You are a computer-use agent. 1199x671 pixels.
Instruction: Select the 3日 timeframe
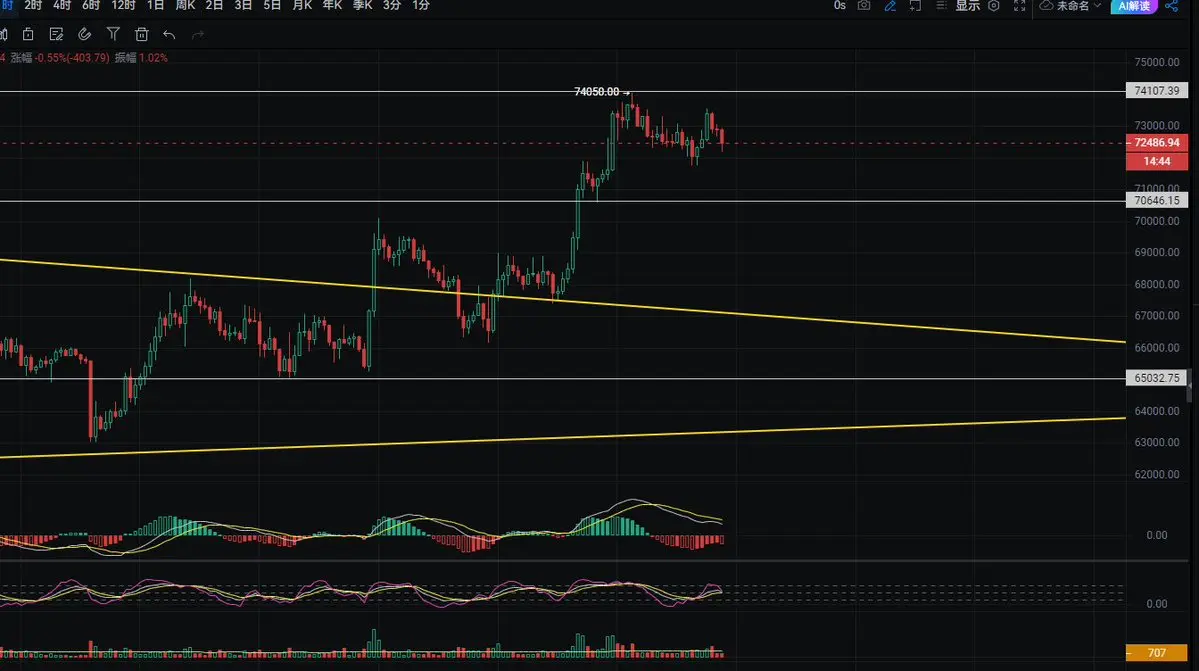tap(243, 5)
